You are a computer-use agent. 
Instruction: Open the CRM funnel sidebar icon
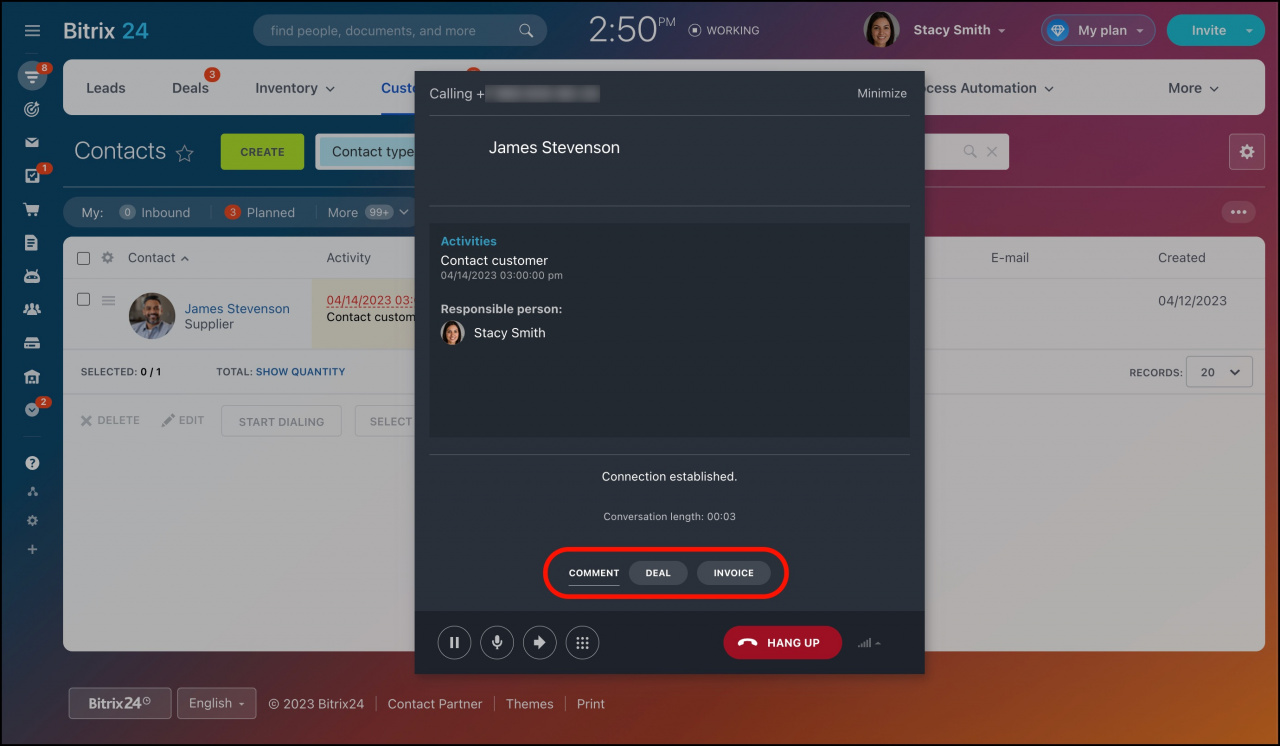[32, 76]
